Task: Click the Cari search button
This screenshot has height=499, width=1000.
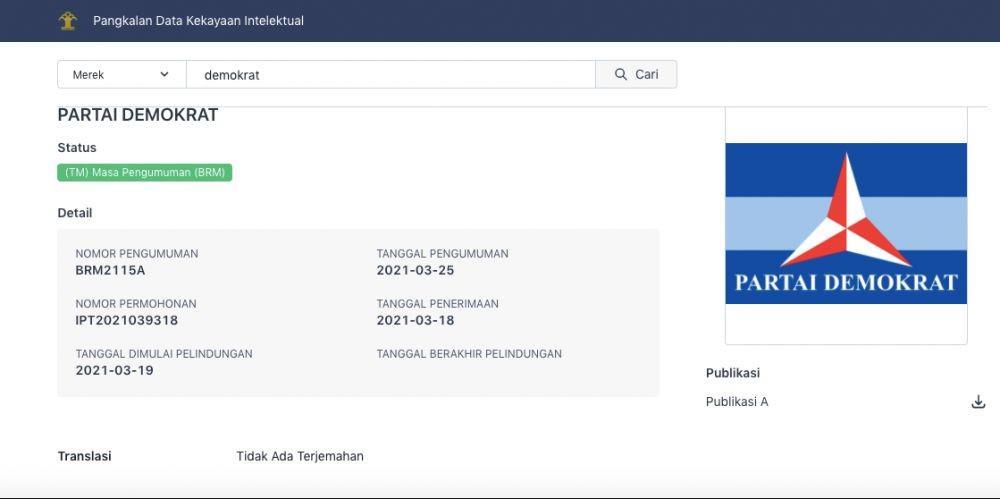Action: 636,75
